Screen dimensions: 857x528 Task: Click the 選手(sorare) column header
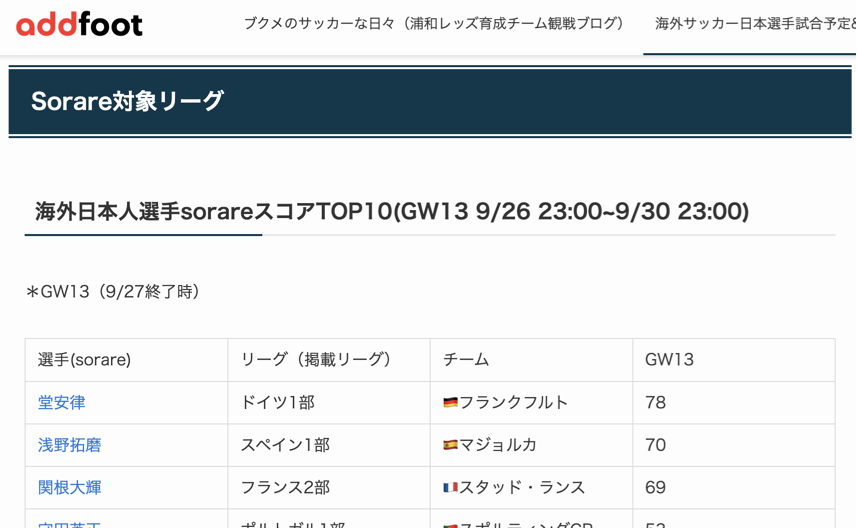click(x=85, y=360)
